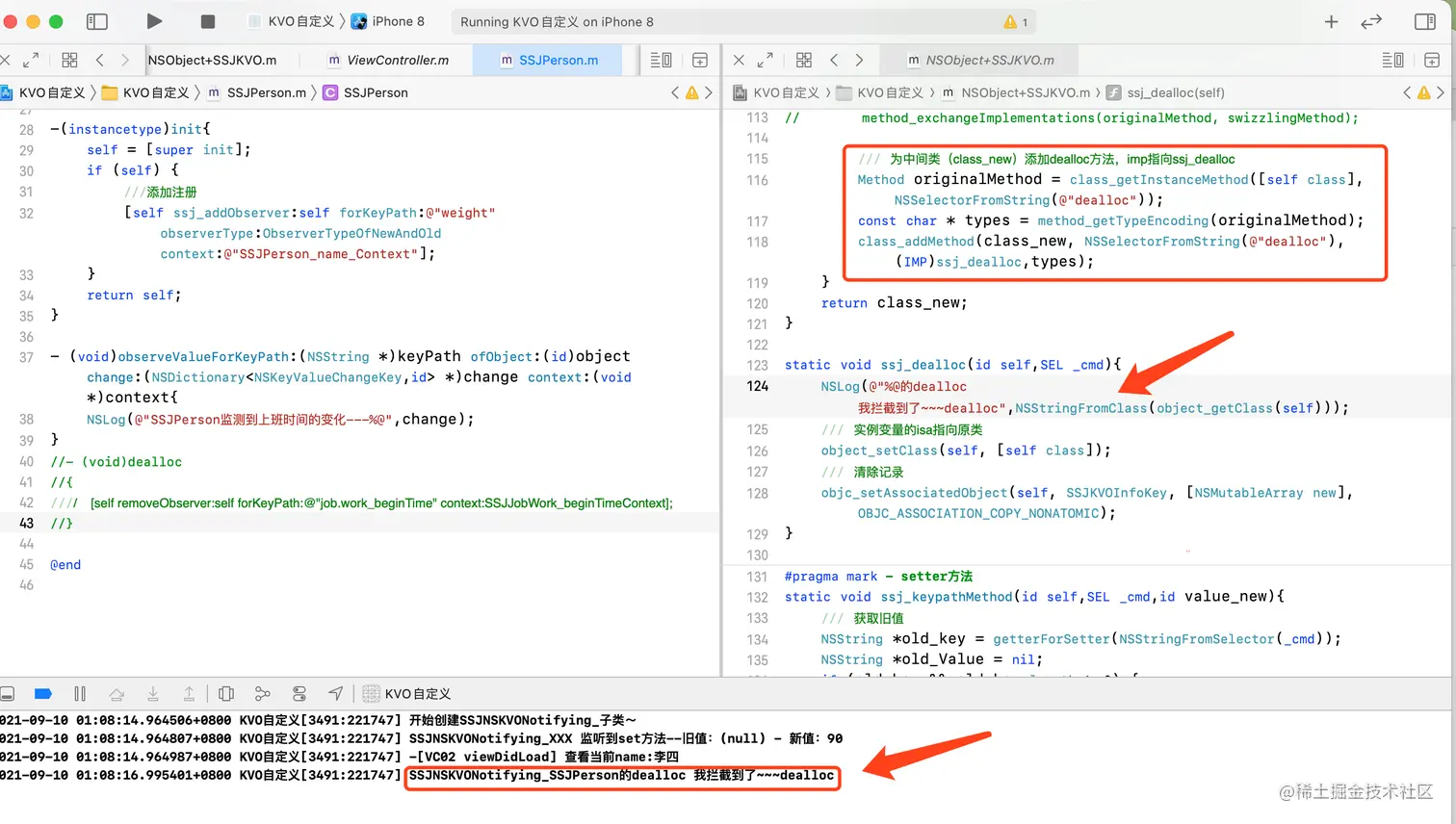Select KVO自定义 process in debug bar

406,693
